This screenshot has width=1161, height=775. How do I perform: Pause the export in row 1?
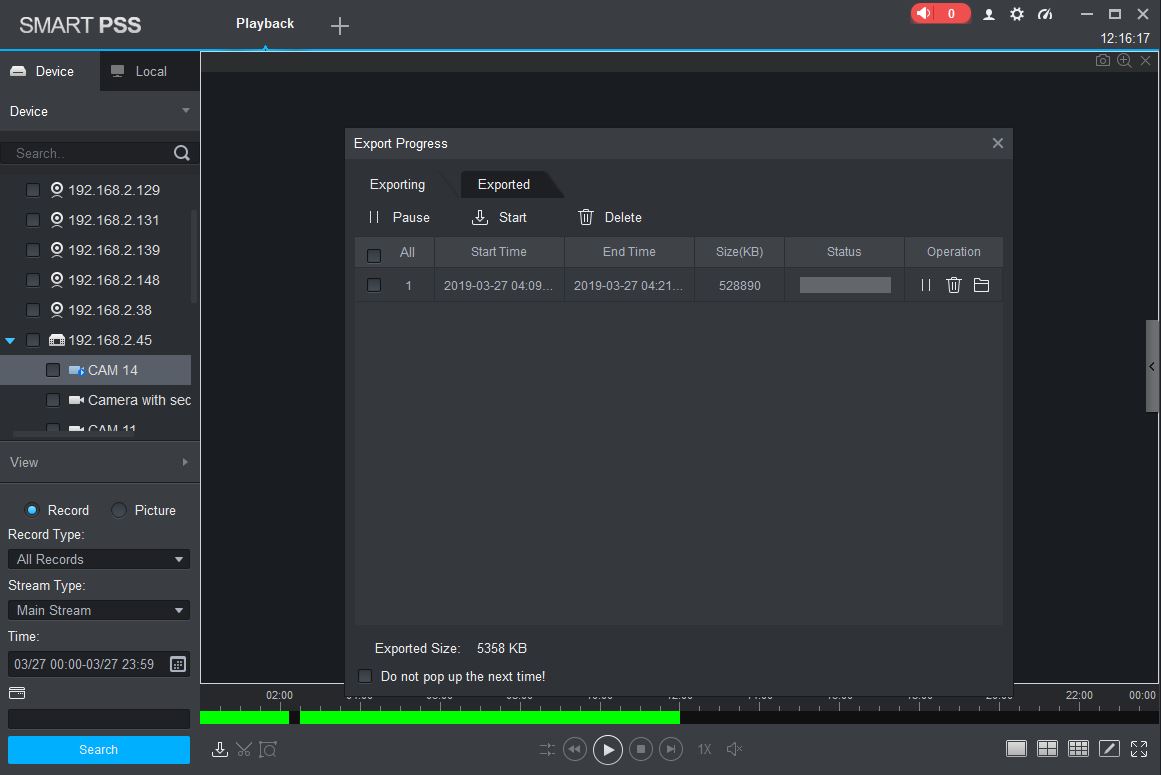(x=926, y=285)
